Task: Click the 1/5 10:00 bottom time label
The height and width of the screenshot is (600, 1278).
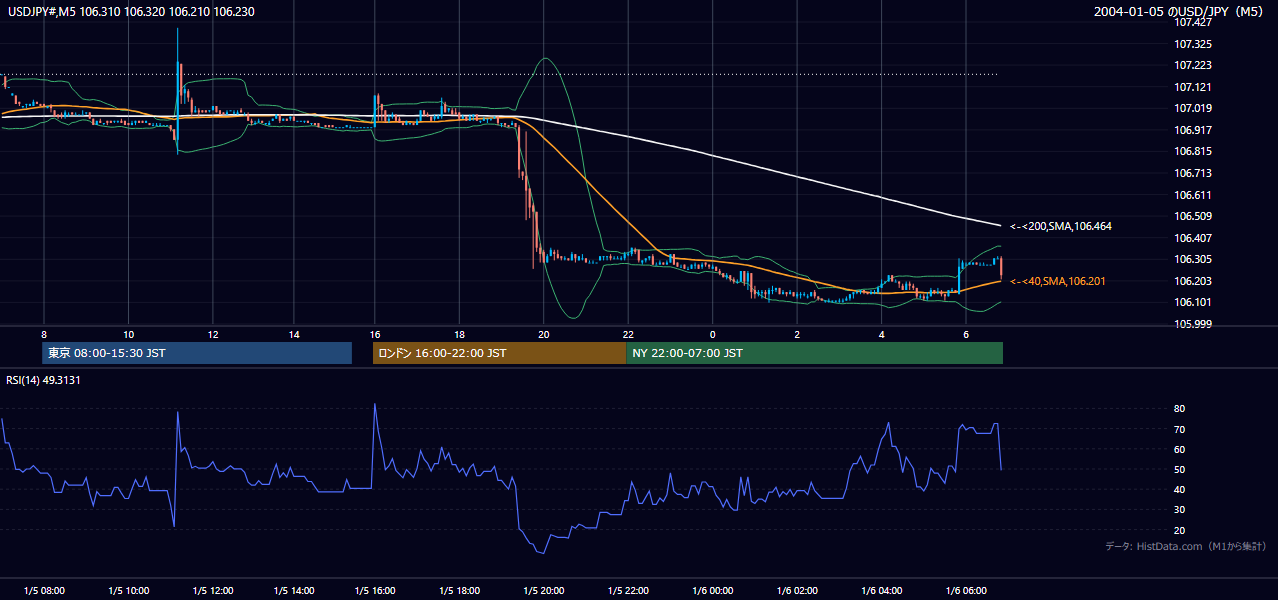Action: point(129,591)
